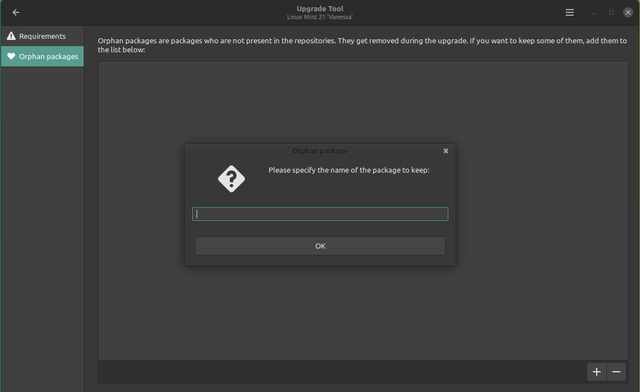
Task: Click the warning triangle icon beside Requirements
Action: (11, 36)
